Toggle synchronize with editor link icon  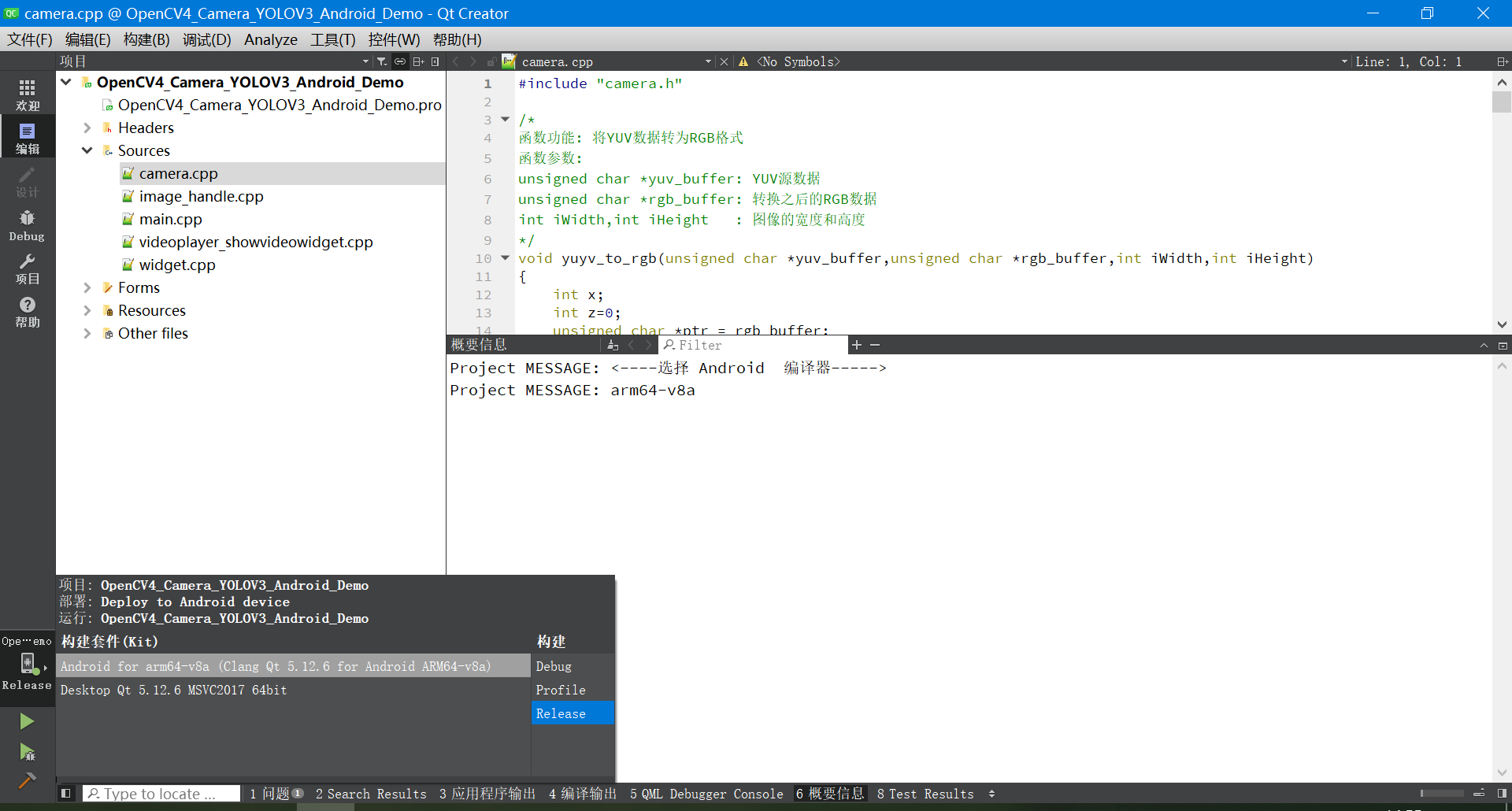[400, 61]
